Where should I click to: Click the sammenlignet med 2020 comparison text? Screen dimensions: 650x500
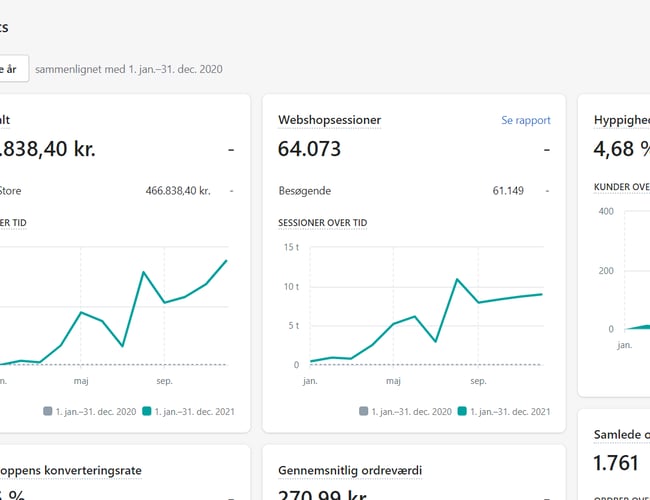pos(129,69)
